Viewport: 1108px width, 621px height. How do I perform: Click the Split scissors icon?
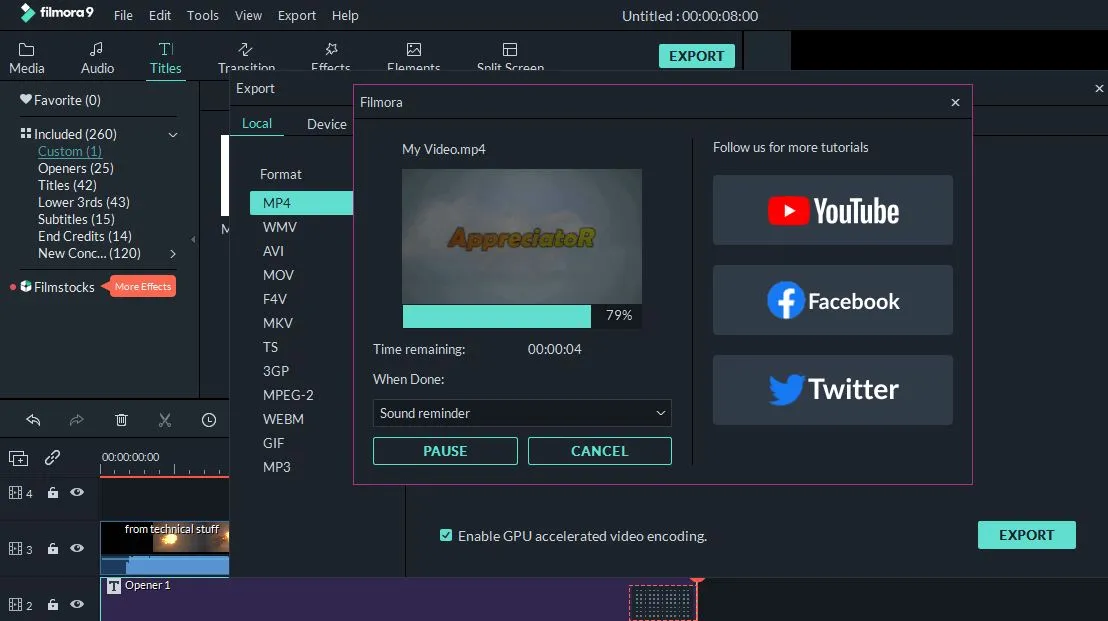coord(165,420)
